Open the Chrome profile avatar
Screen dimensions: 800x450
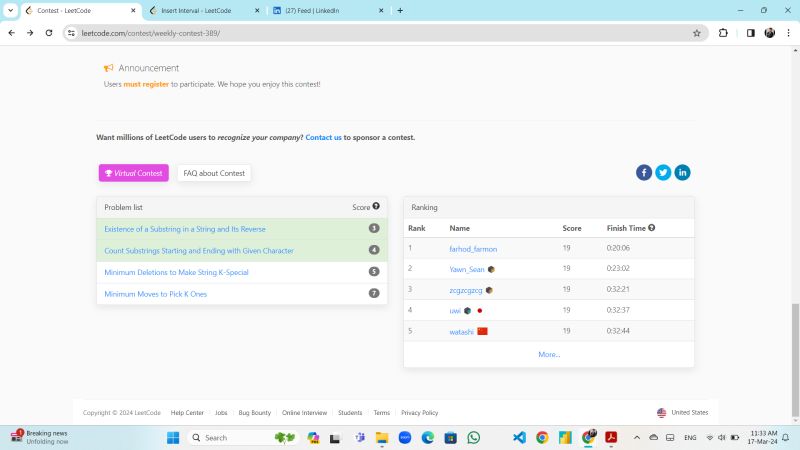(x=770, y=33)
